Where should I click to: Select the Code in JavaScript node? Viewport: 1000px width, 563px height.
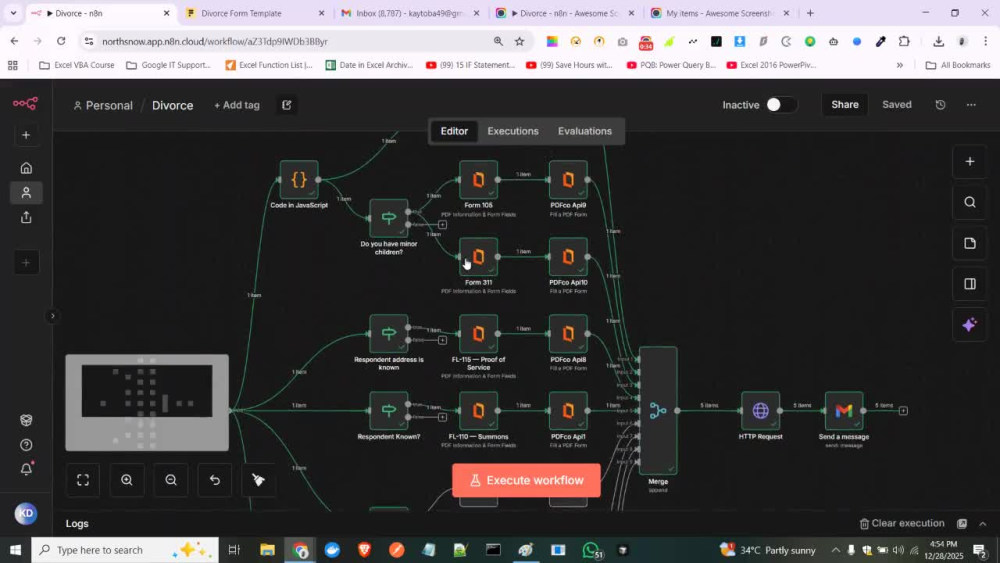tap(298, 180)
